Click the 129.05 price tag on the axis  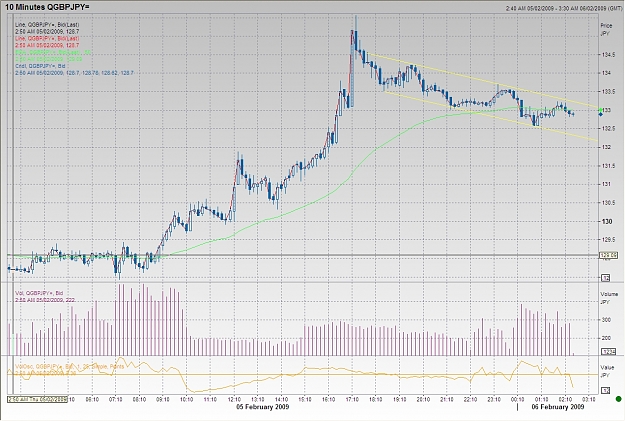[609, 255]
